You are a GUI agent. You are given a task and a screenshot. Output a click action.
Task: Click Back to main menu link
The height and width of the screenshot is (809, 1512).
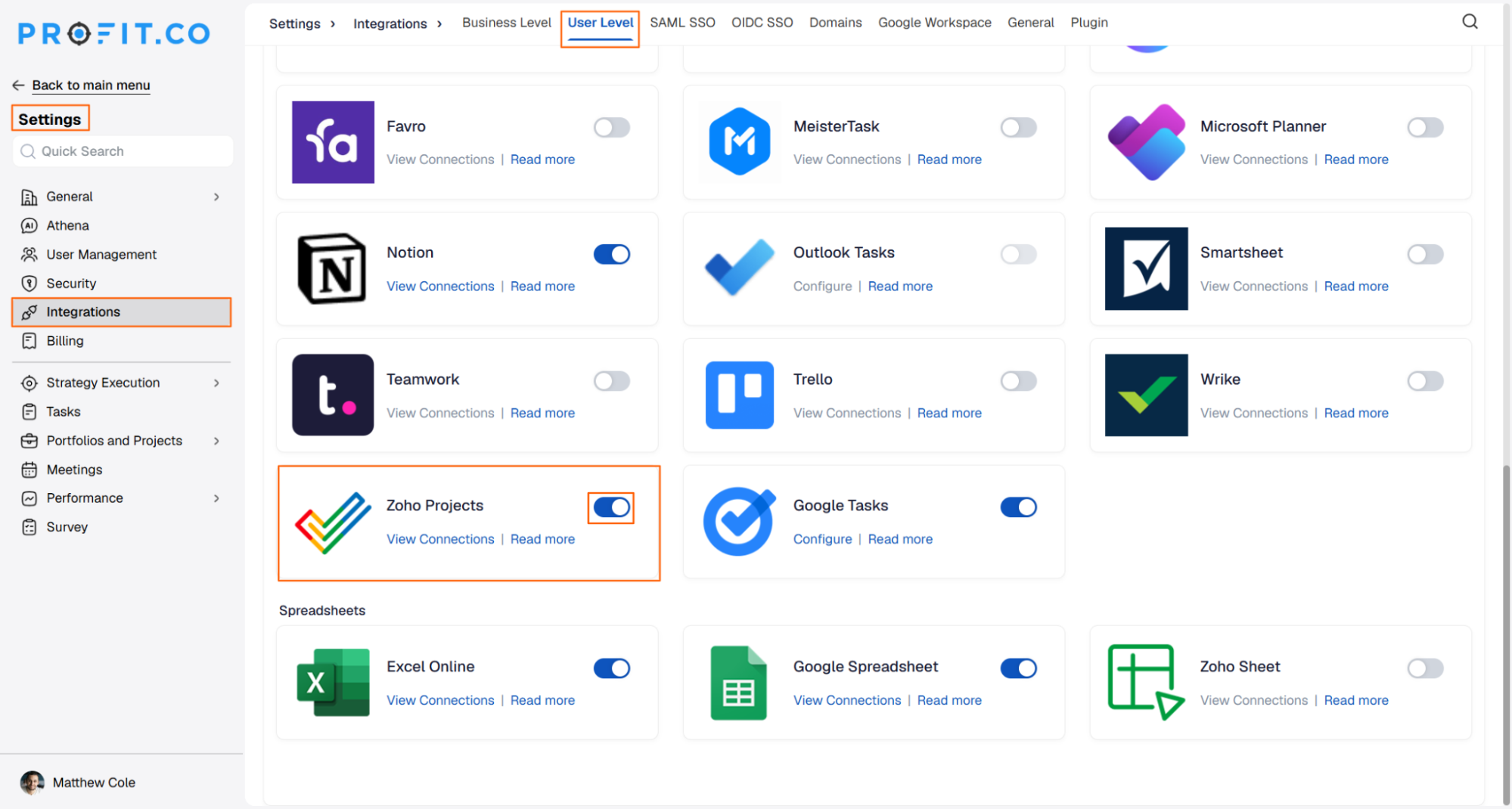pos(91,85)
